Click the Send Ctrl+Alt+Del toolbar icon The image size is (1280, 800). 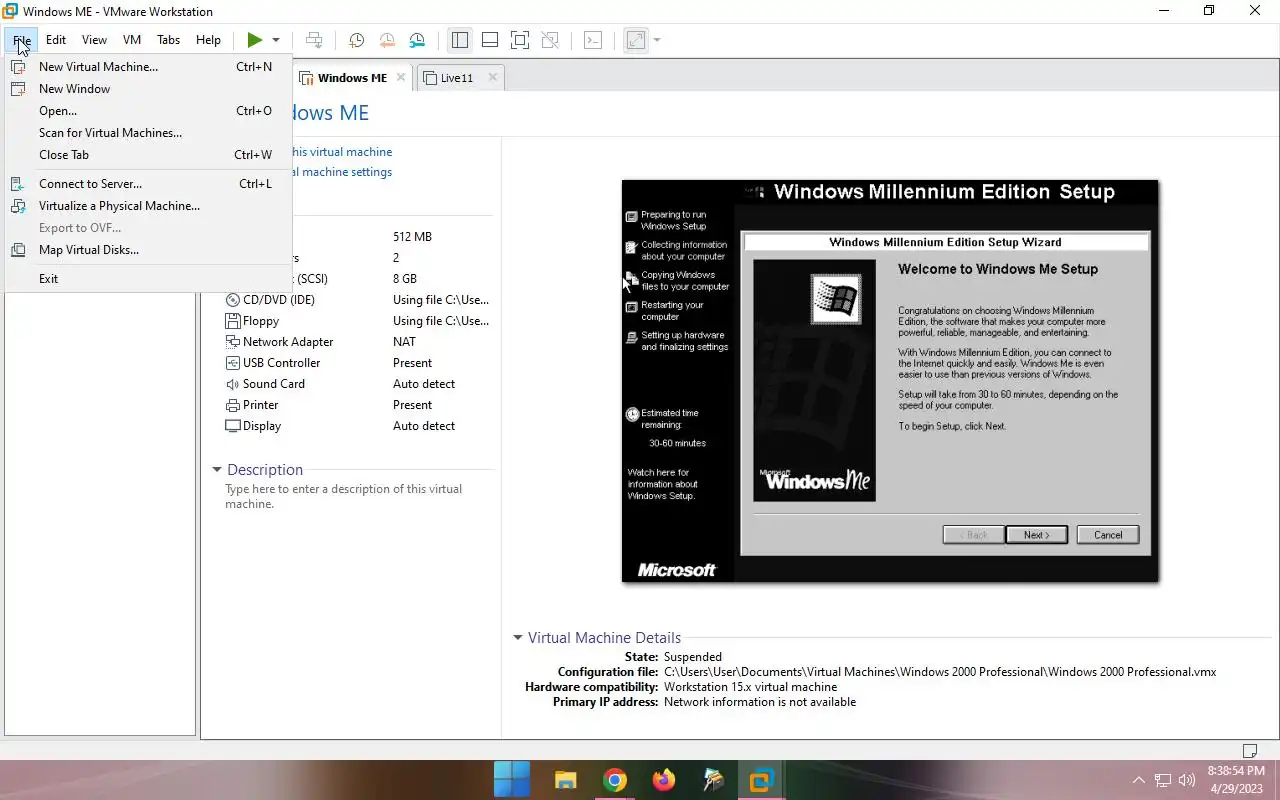314,40
